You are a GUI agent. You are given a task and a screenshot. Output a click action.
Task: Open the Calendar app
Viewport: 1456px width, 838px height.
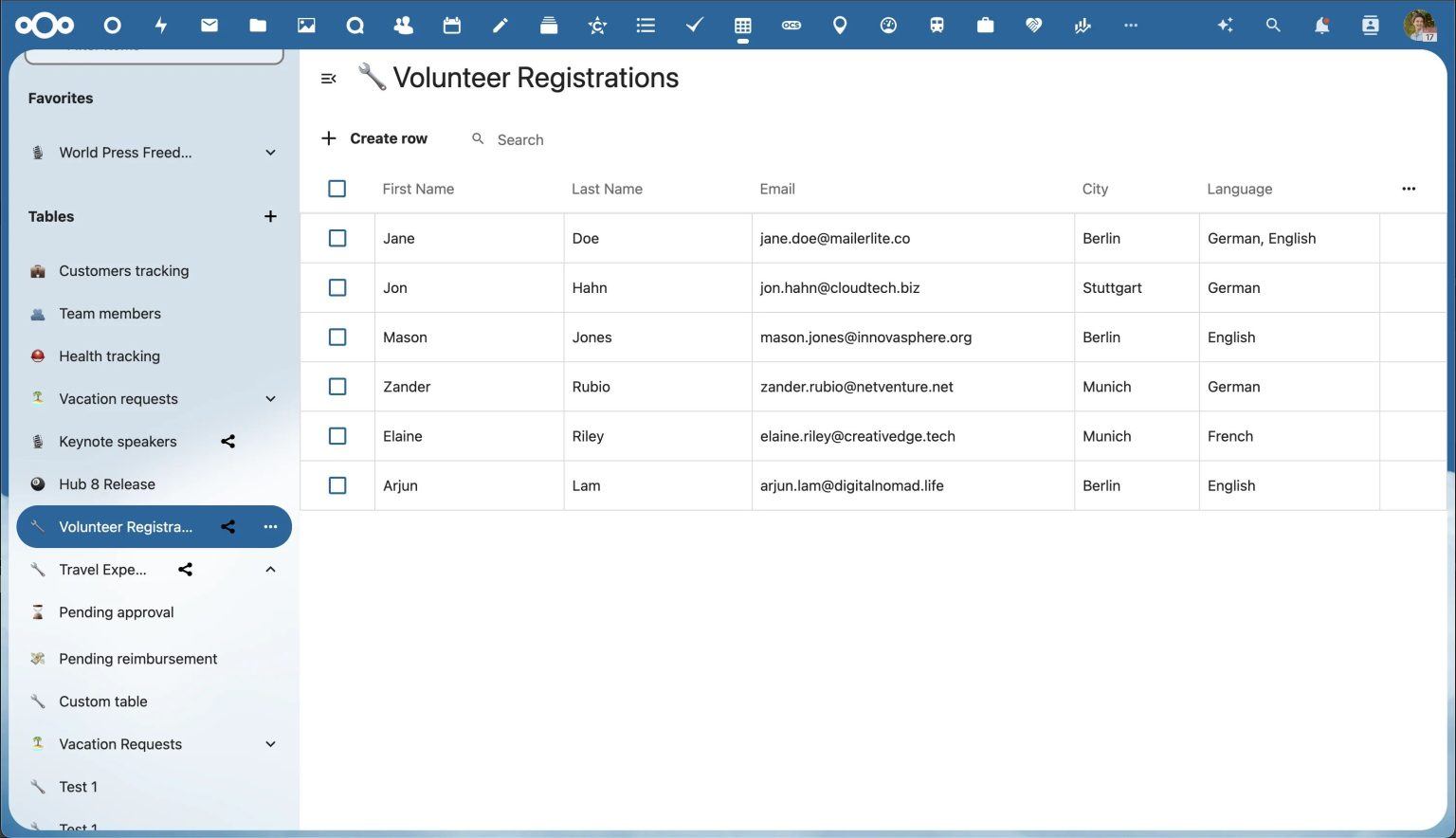pyautogui.click(x=451, y=26)
